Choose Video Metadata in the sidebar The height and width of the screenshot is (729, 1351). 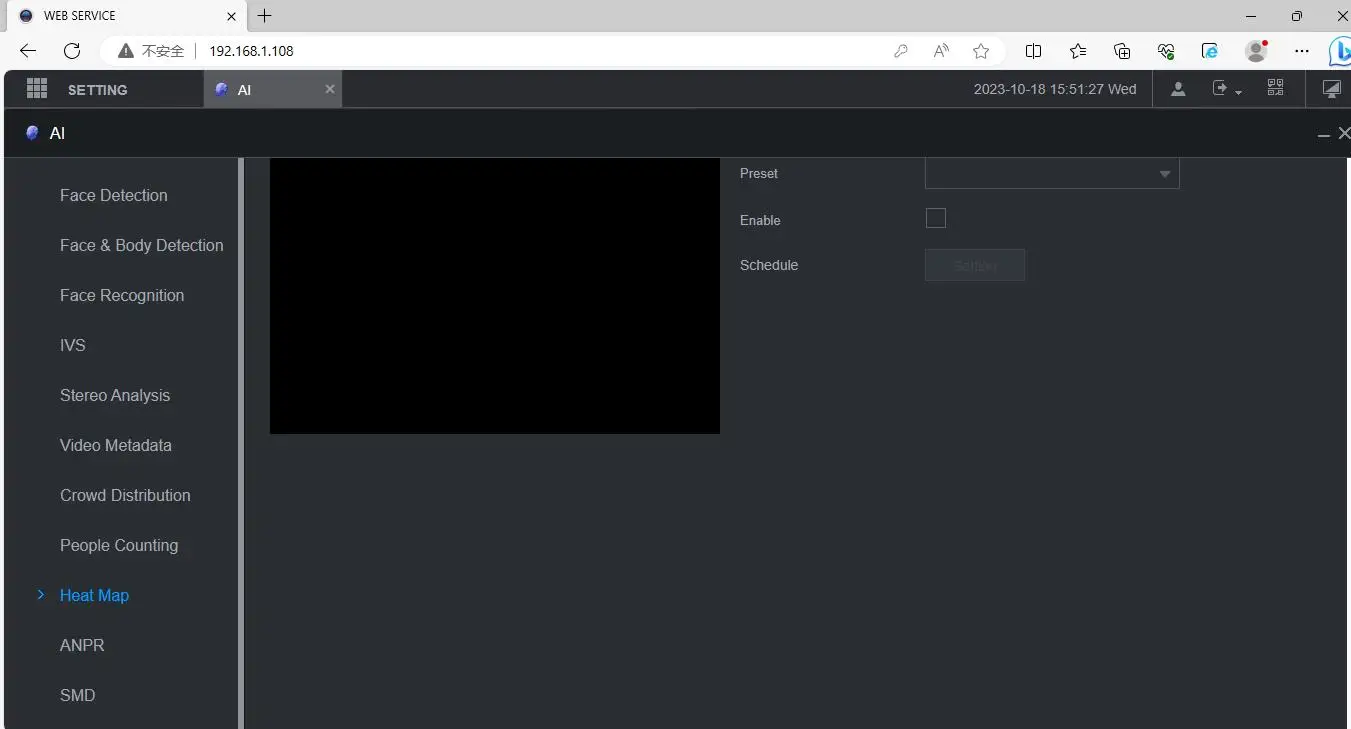(x=116, y=445)
